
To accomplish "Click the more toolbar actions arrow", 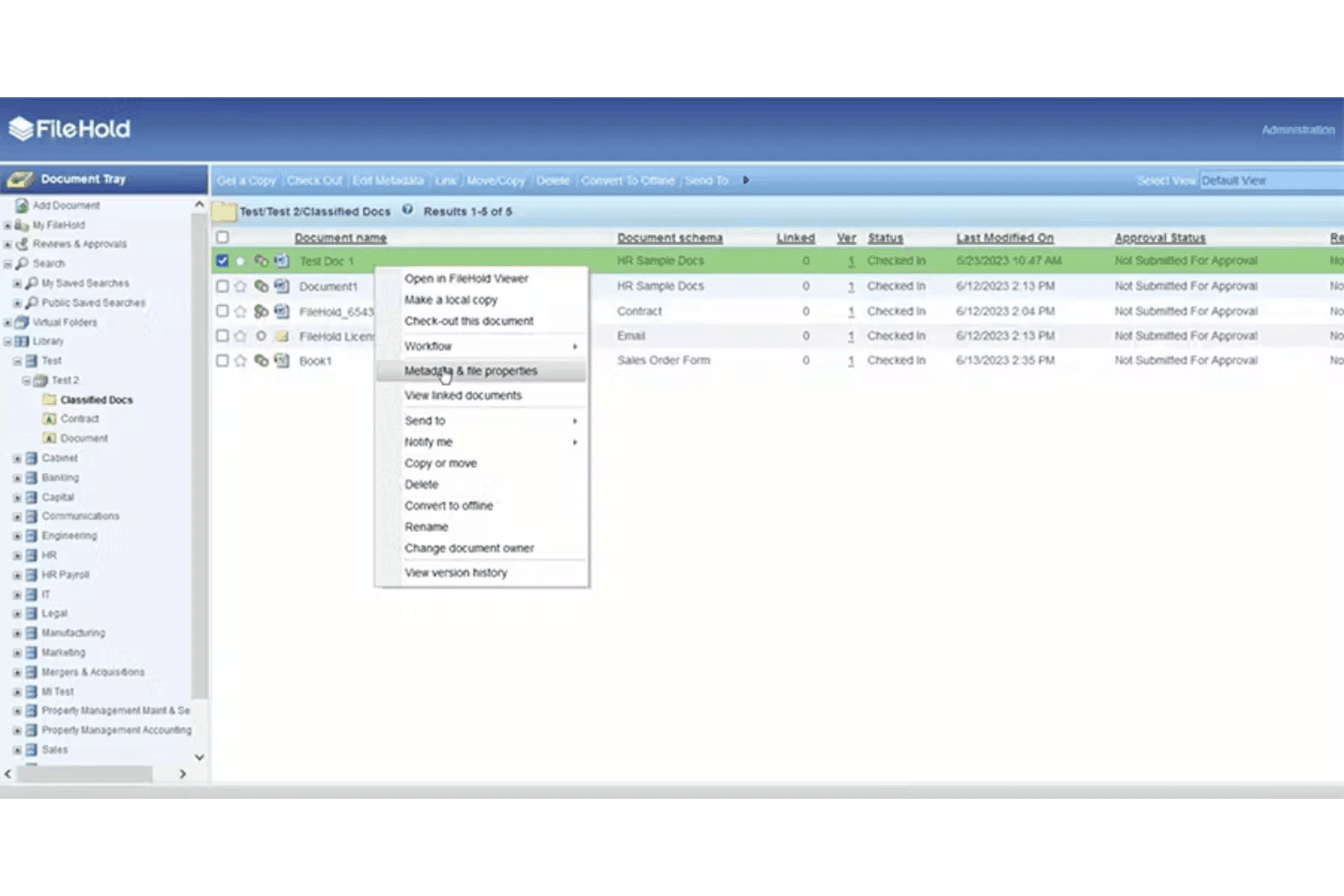I will coord(746,180).
